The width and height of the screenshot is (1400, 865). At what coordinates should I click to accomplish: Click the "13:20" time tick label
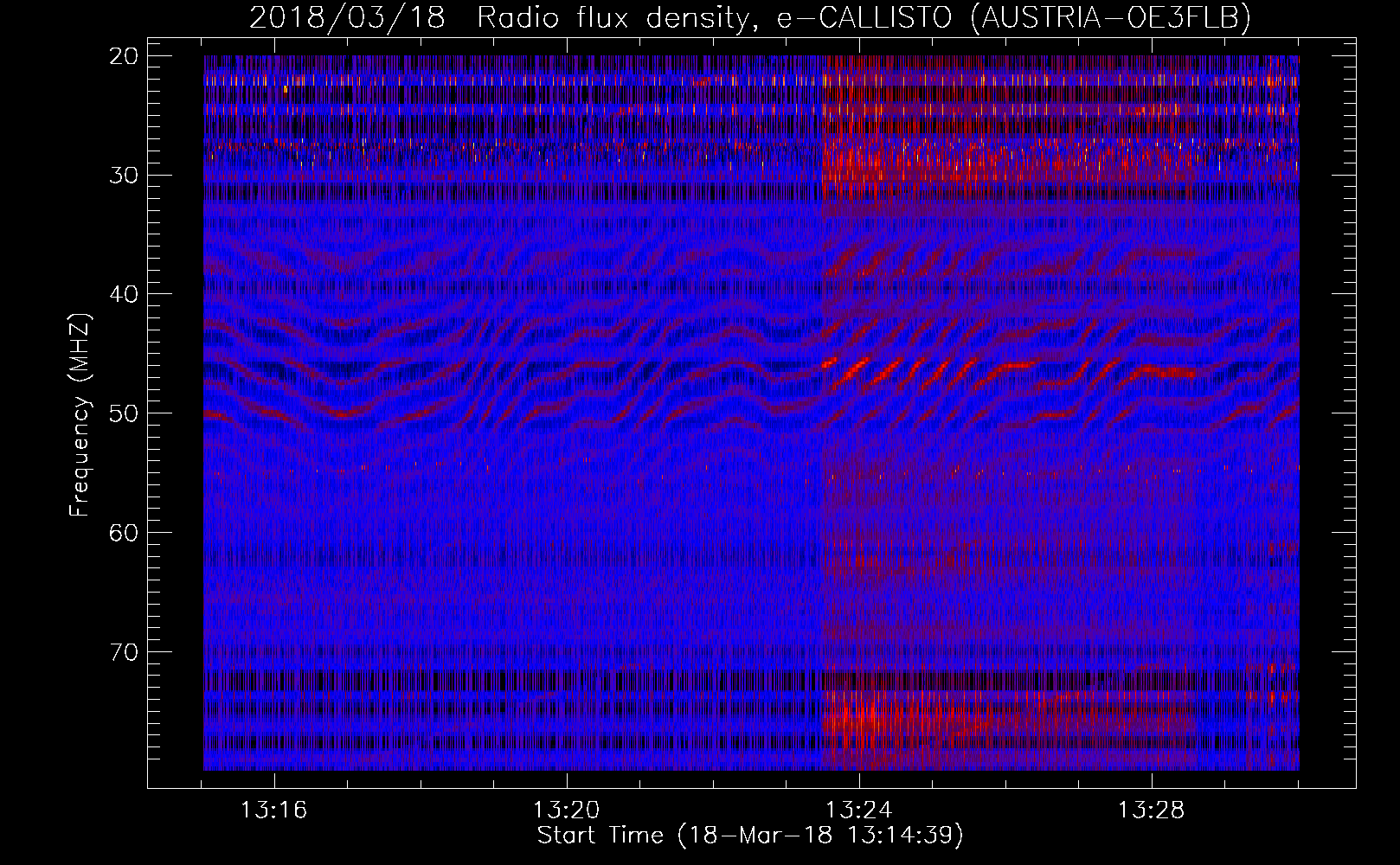tap(566, 811)
